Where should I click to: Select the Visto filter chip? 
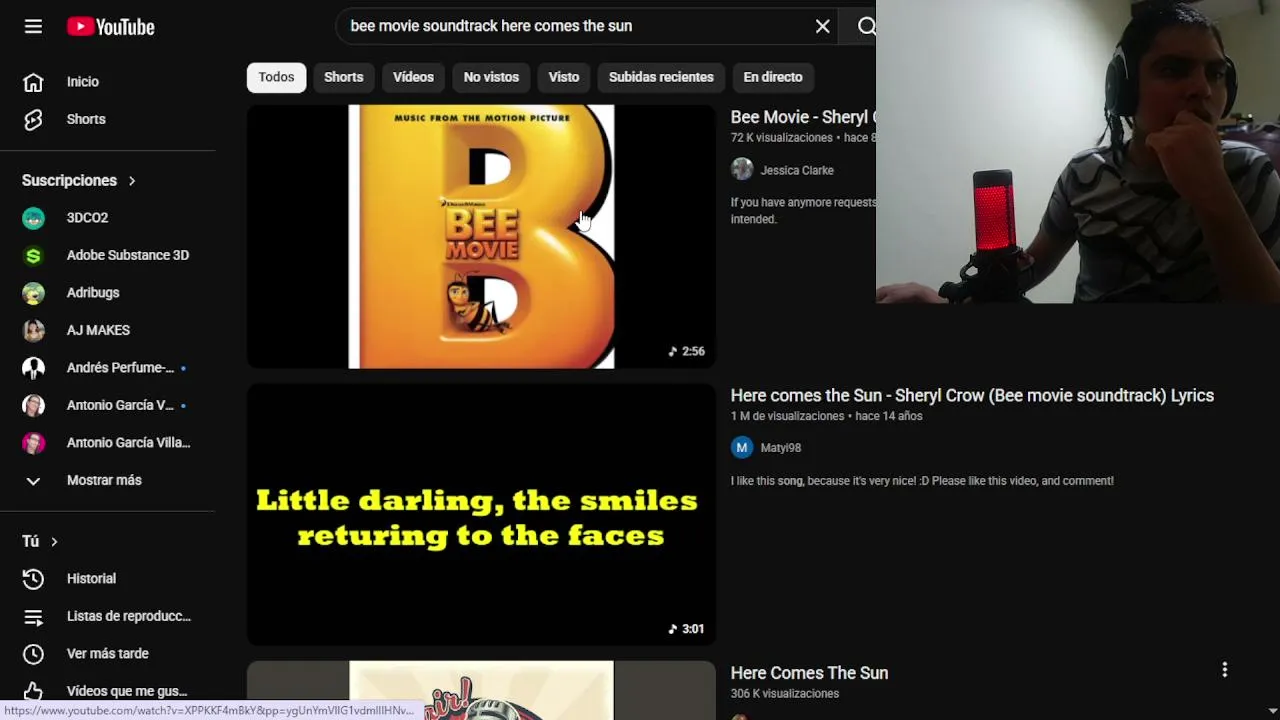point(563,77)
